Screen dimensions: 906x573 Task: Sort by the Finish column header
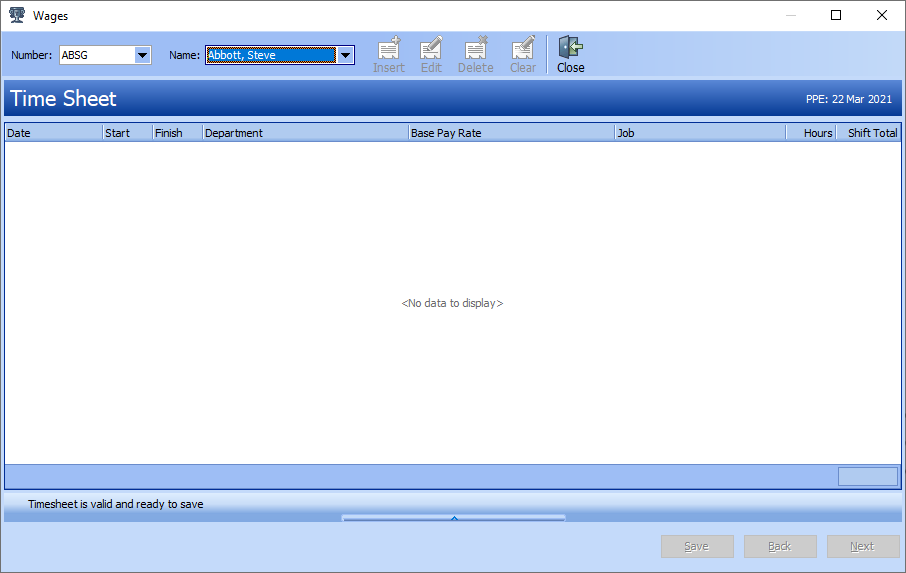click(177, 133)
